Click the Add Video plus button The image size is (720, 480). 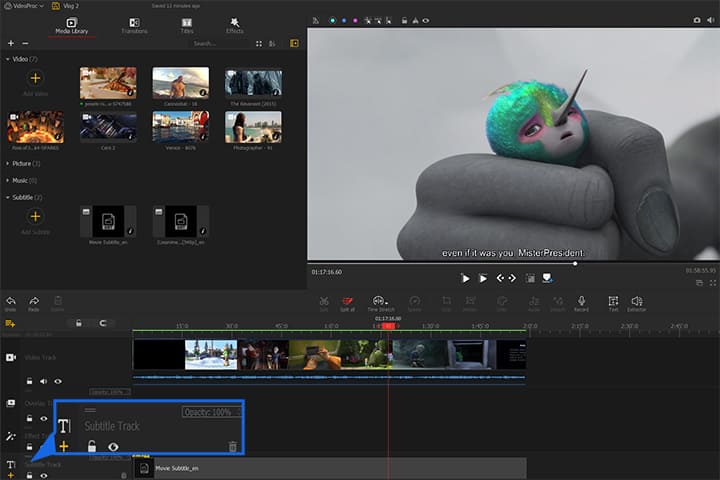(35, 78)
